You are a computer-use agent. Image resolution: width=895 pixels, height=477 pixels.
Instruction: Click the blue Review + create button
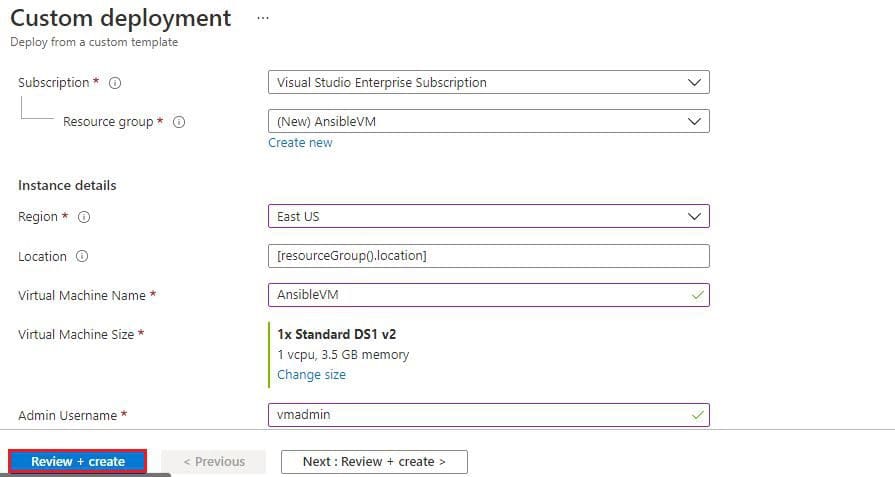[78, 462]
